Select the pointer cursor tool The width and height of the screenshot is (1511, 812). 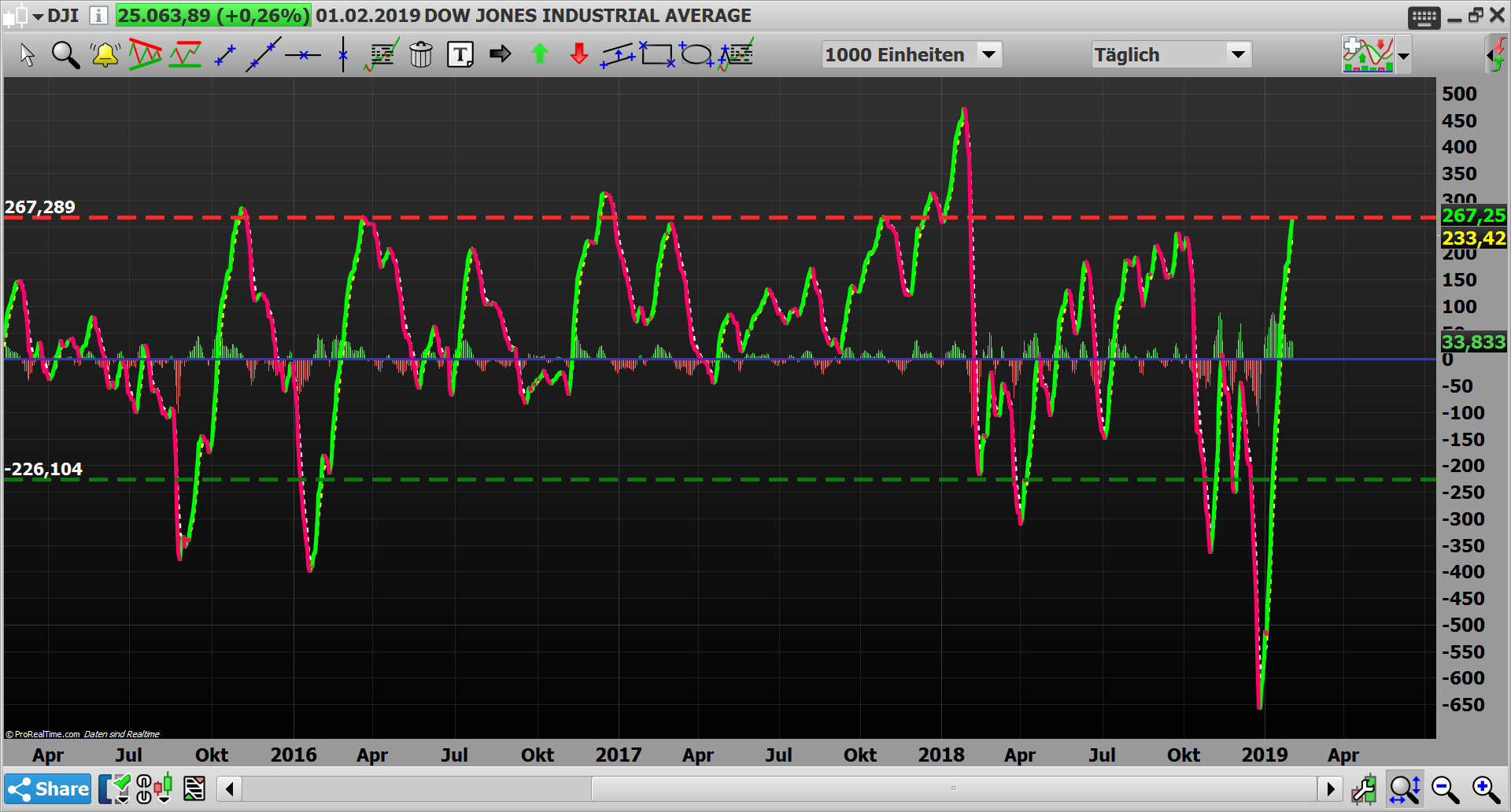pyautogui.click(x=28, y=54)
